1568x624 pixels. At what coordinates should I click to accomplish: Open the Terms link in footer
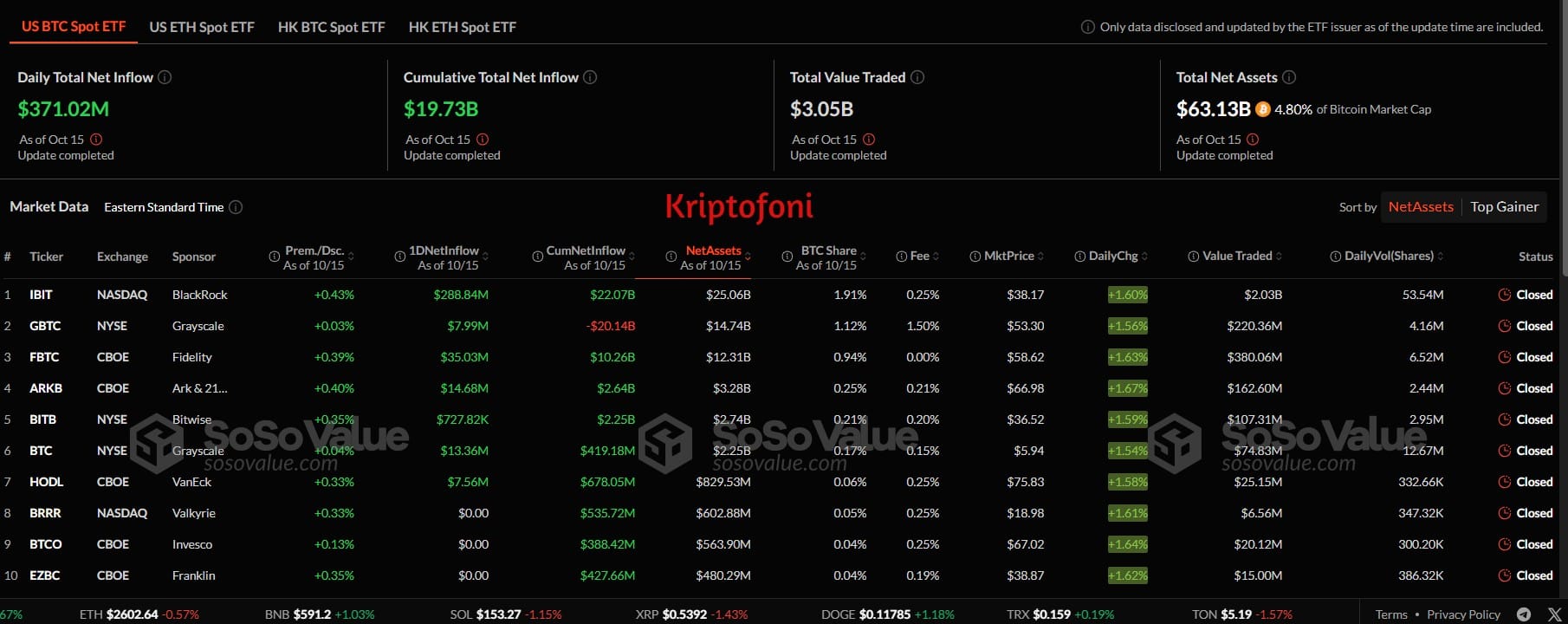point(1391,614)
